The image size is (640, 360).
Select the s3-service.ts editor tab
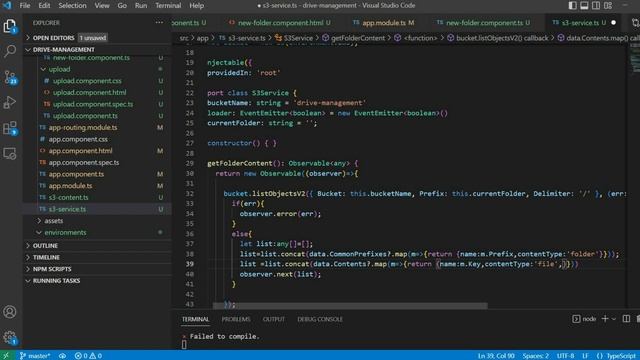pyautogui.click(x=584, y=23)
